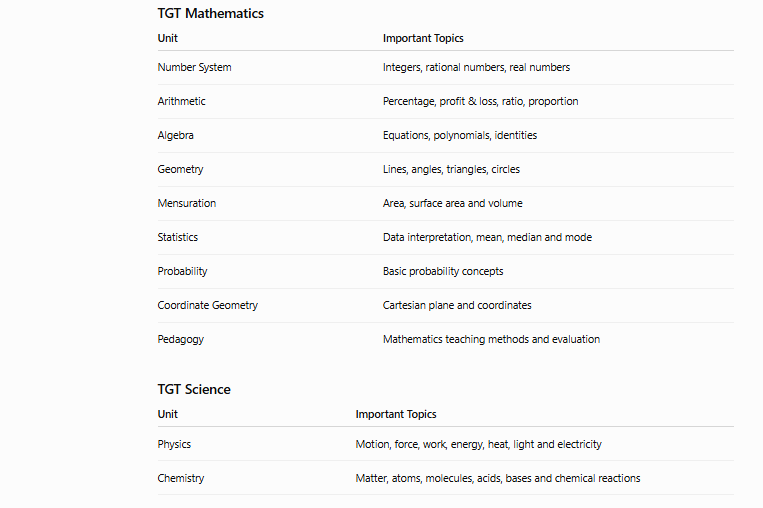
Task: Select the Mensuration unit cell
Action: [186, 203]
